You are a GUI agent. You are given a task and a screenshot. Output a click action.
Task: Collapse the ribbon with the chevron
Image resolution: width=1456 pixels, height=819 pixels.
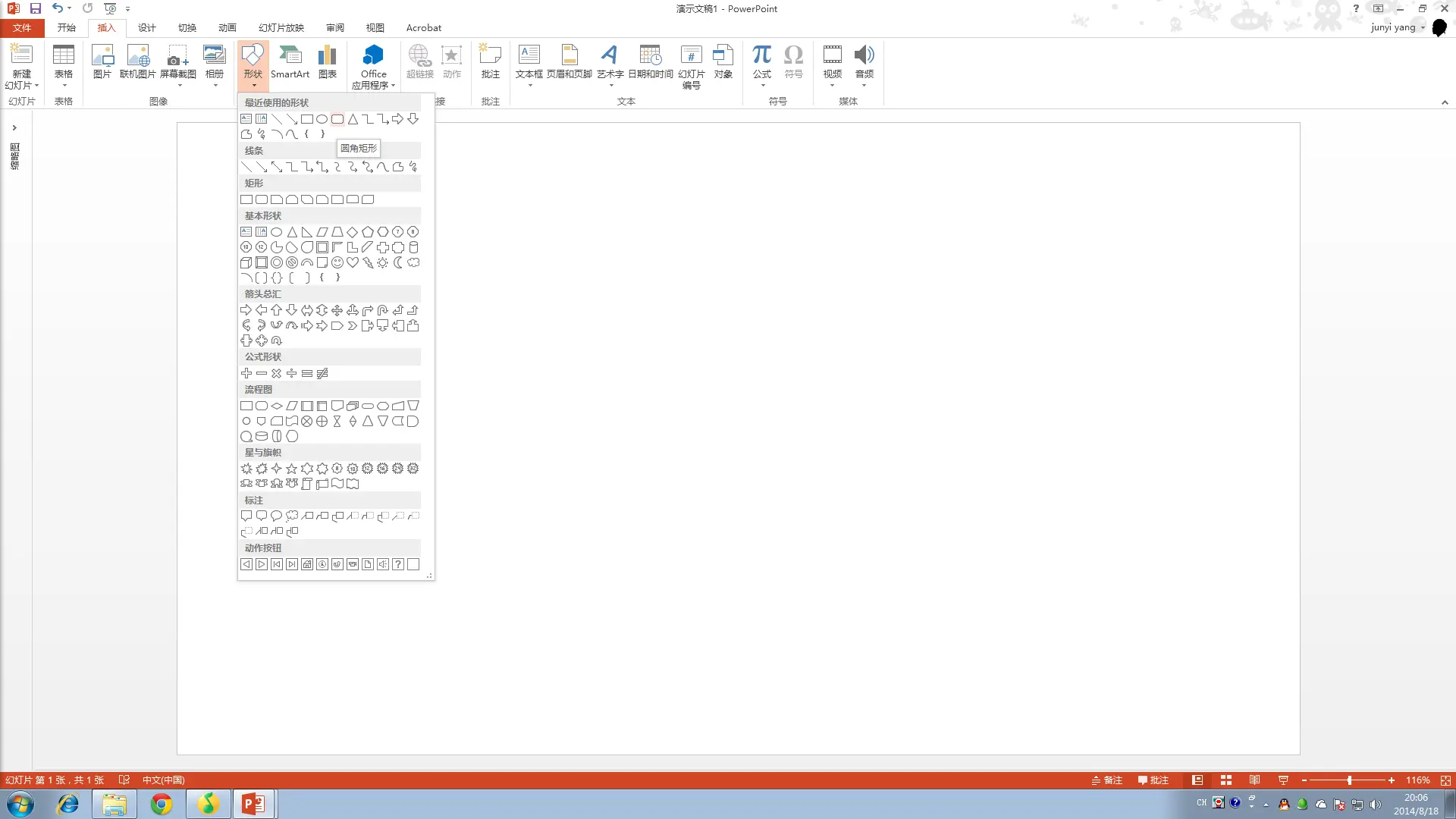coord(1445,102)
